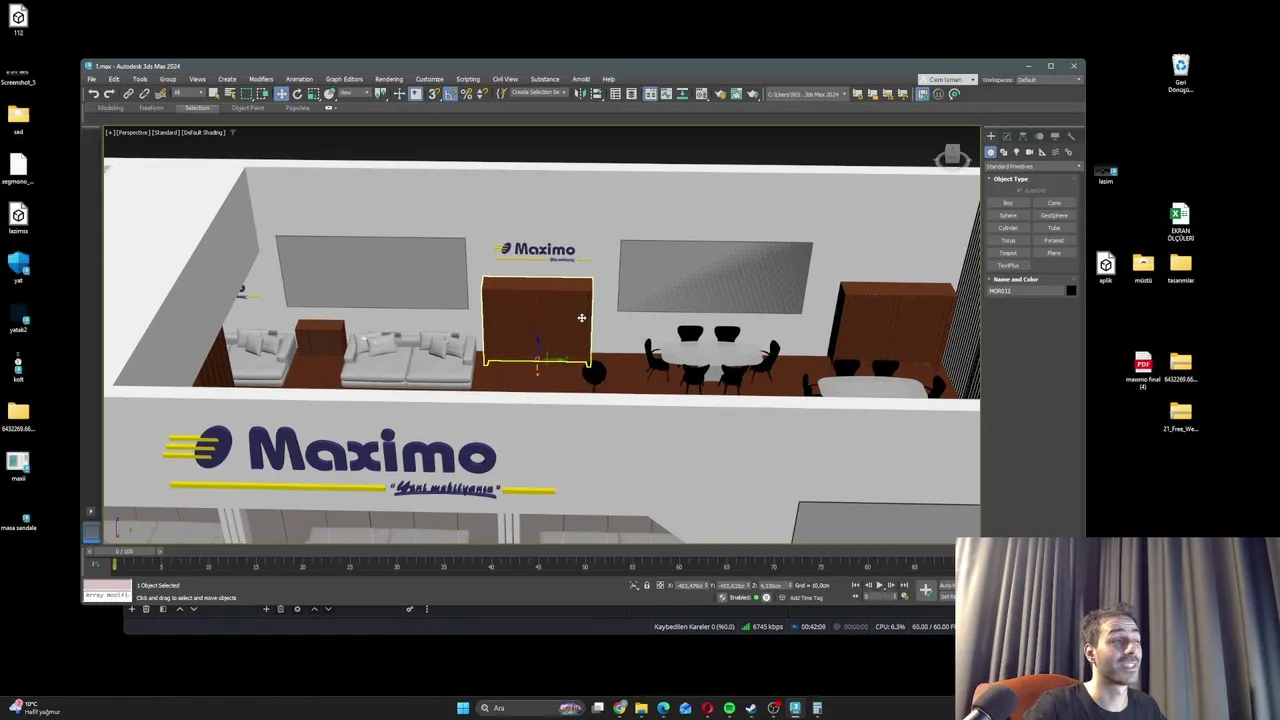Collapse the Name and Color rollout
1280x720 pixels.
point(1016,279)
